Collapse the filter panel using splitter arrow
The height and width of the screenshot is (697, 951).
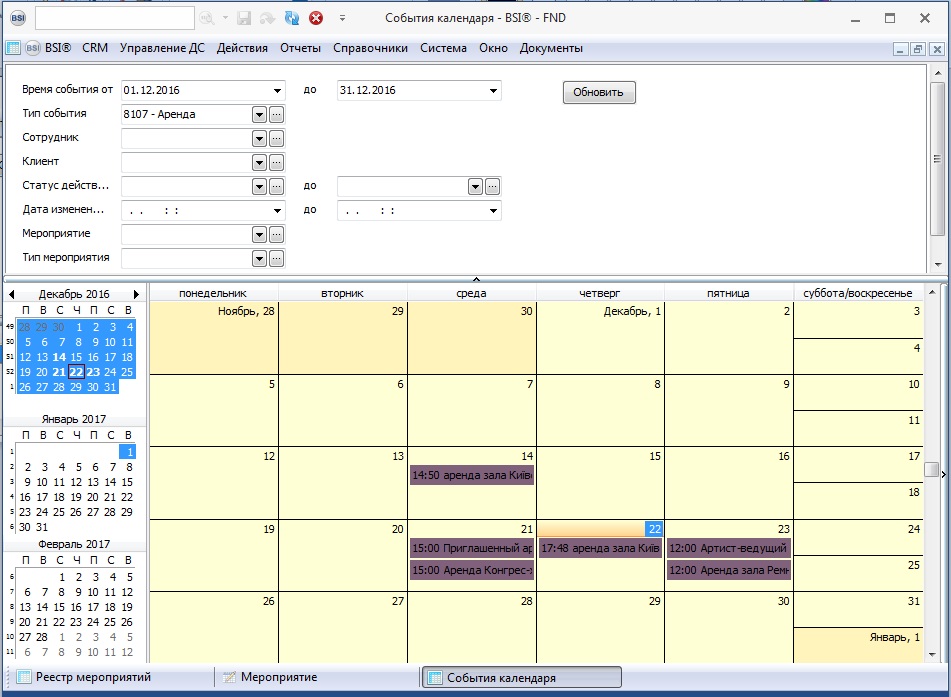[x=476, y=278]
